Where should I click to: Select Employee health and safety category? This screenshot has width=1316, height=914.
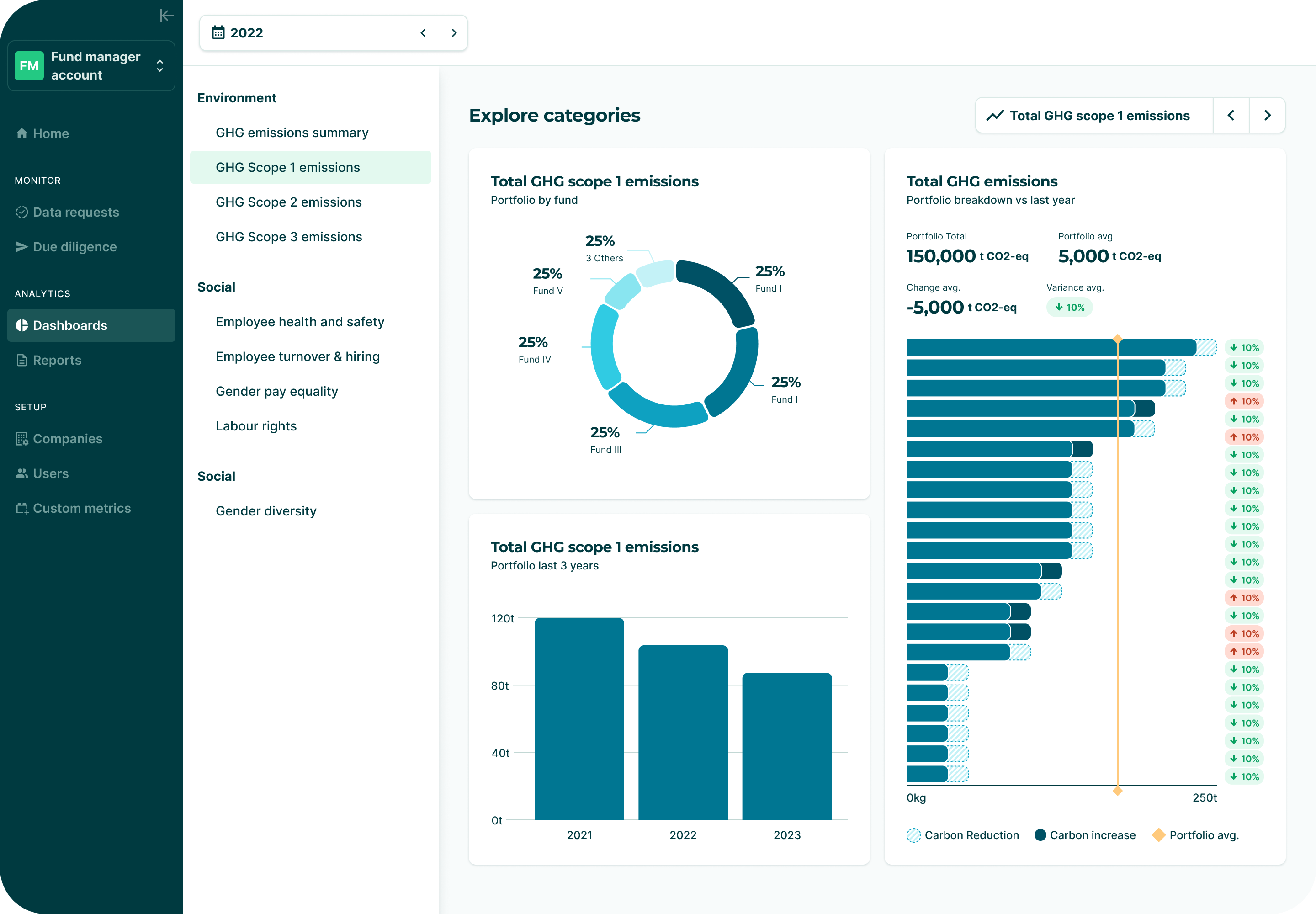point(299,322)
